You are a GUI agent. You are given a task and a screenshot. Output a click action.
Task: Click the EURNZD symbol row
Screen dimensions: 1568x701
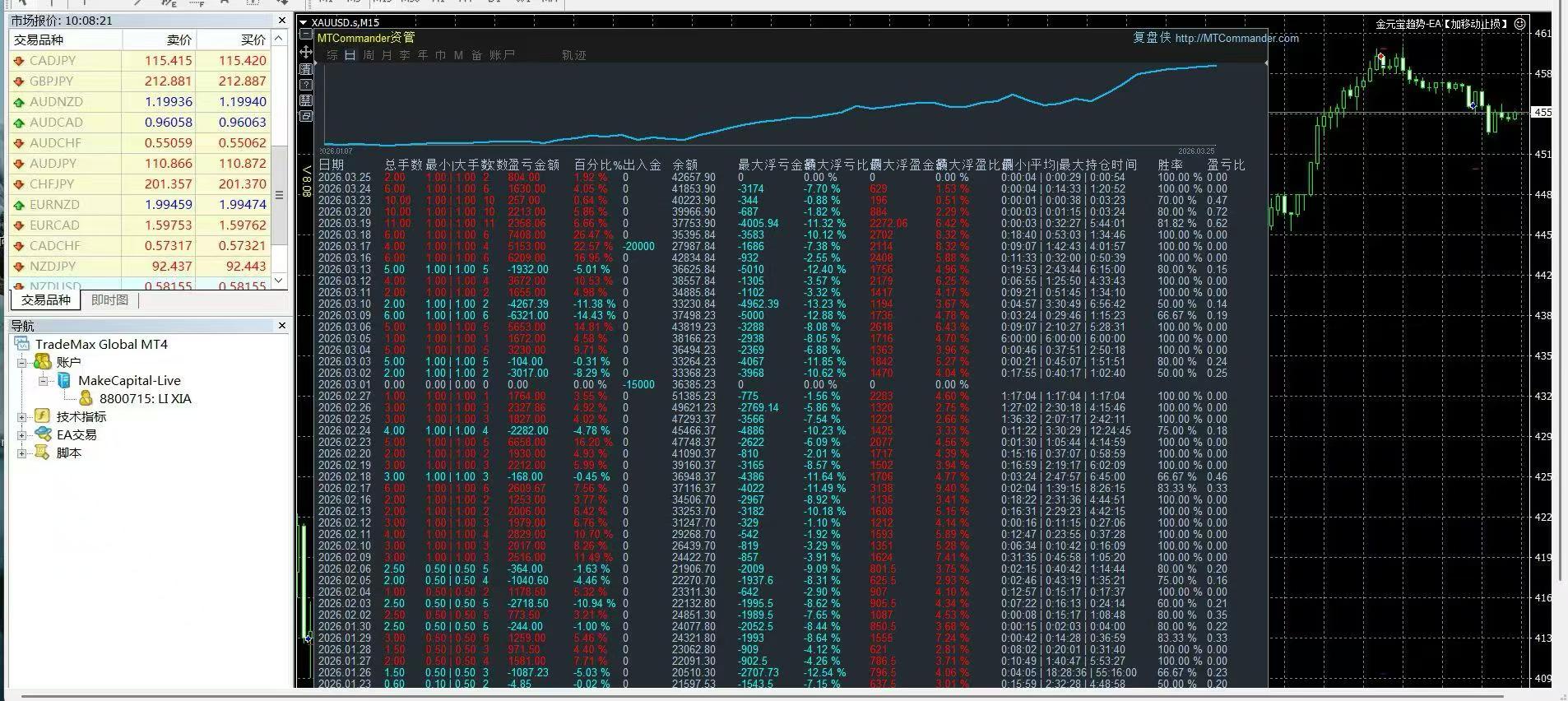pyautogui.click(x=141, y=205)
